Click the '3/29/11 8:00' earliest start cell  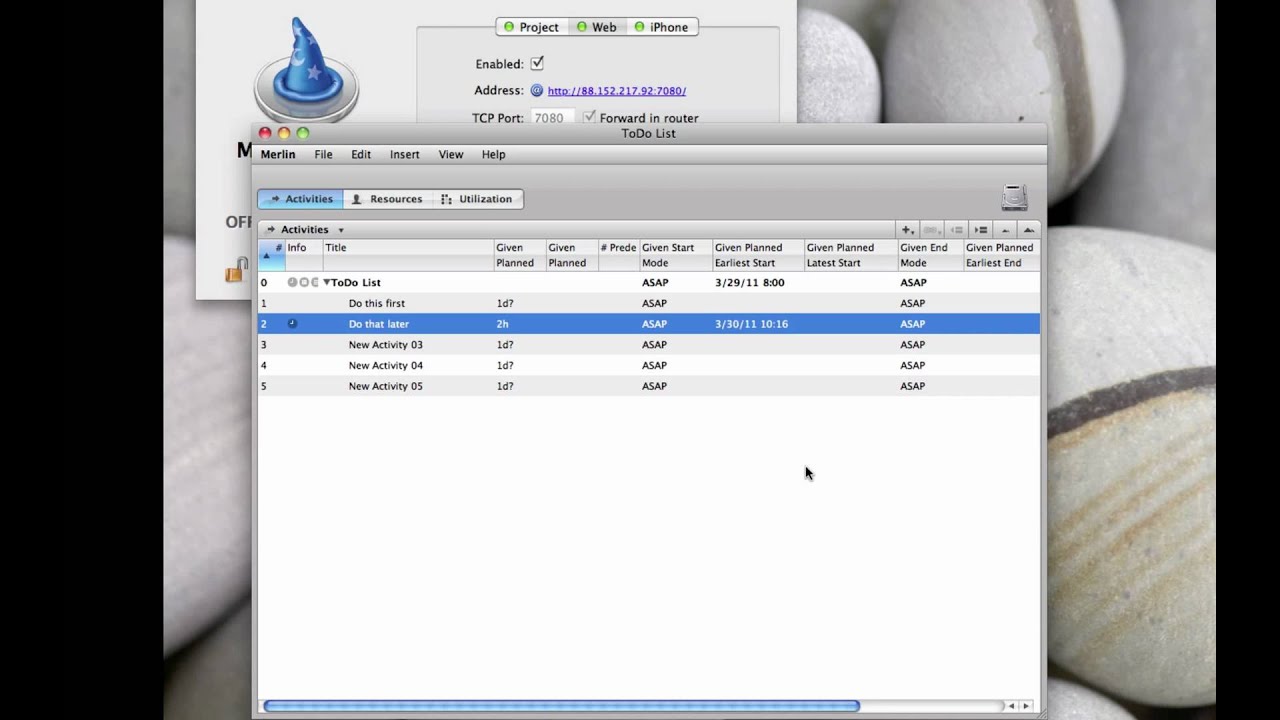click(x=749, y=282)
